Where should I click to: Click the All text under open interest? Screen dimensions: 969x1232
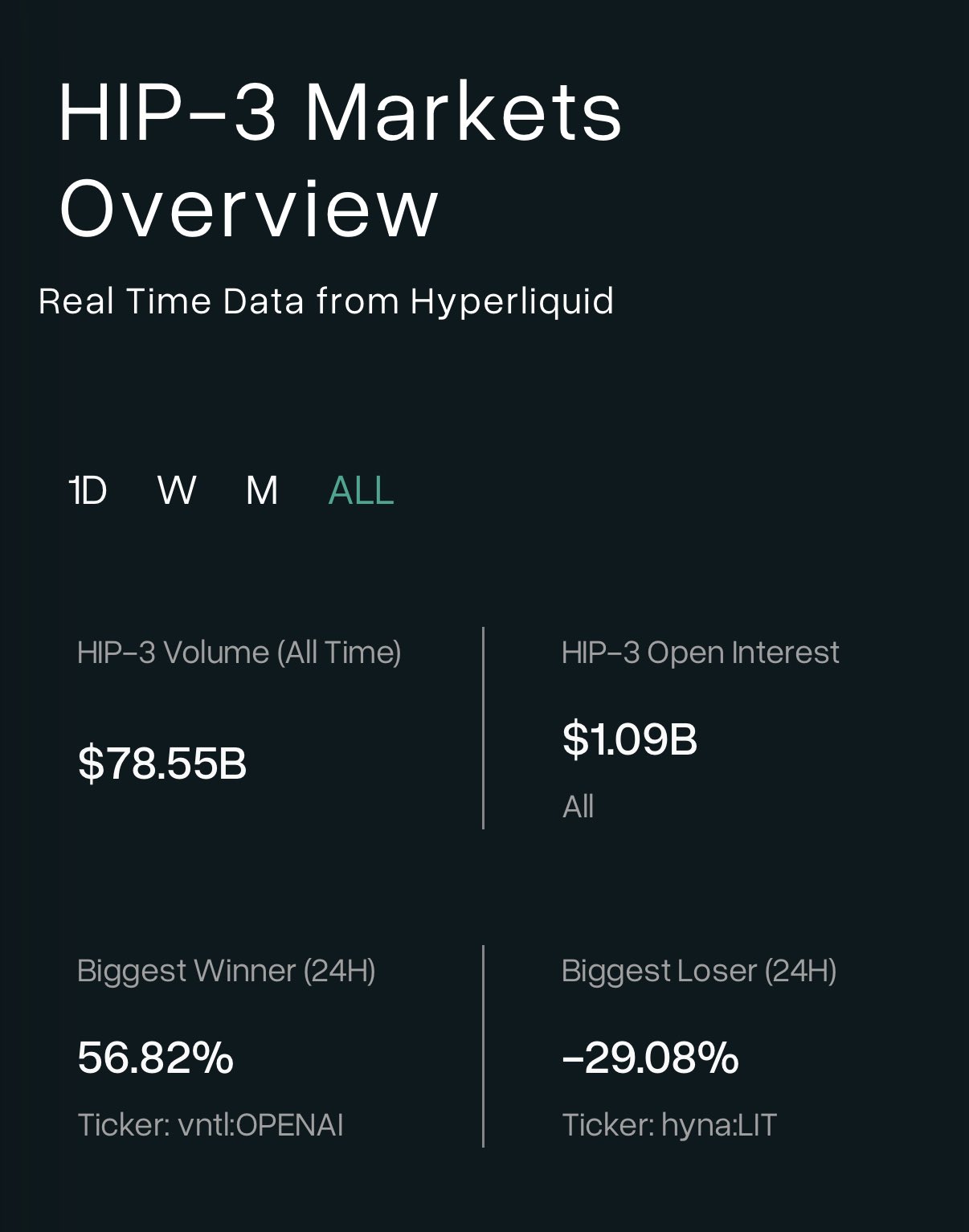578,806
